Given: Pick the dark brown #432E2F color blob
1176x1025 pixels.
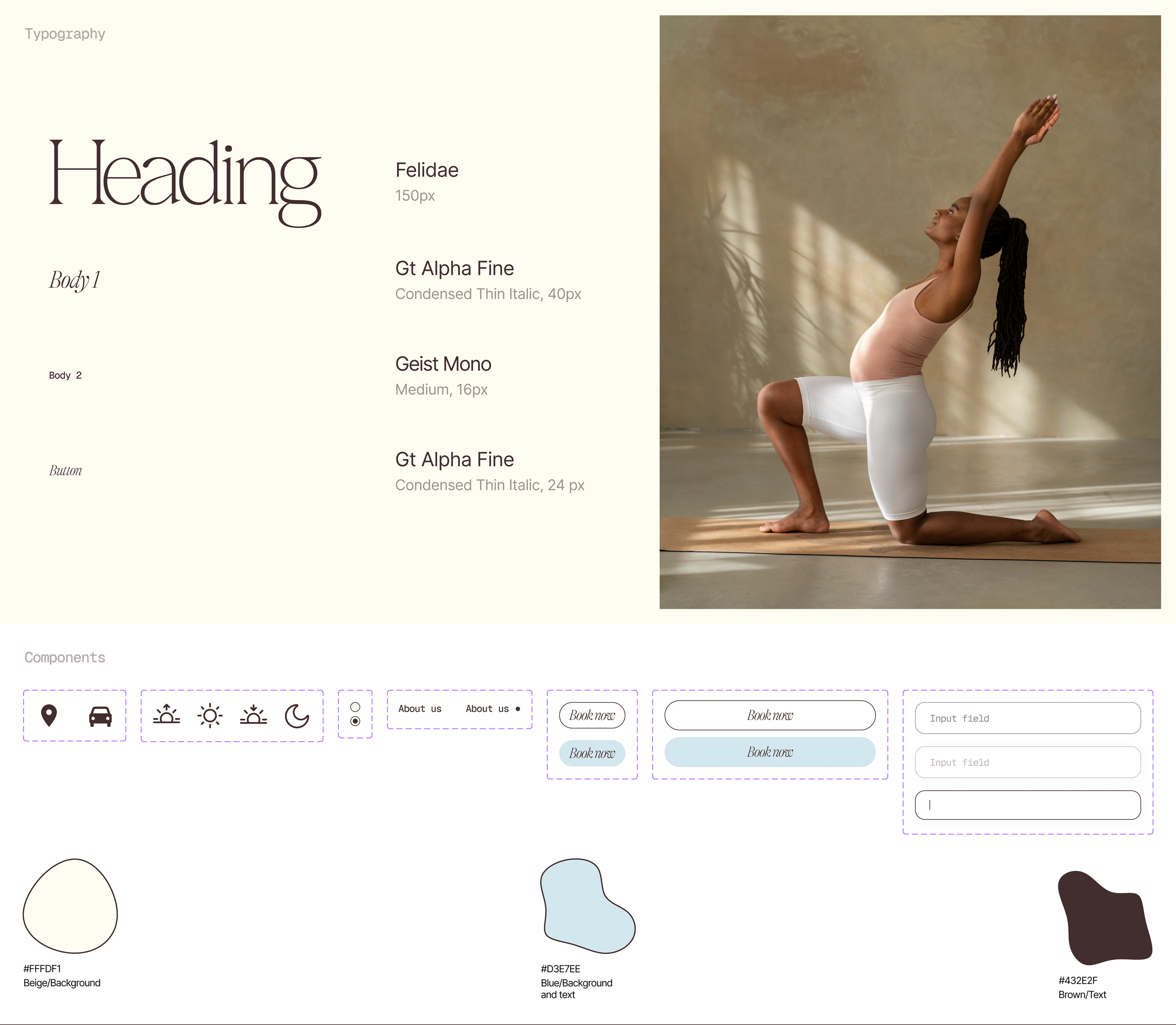Looking at the screenshot, I should (1105, 918).
